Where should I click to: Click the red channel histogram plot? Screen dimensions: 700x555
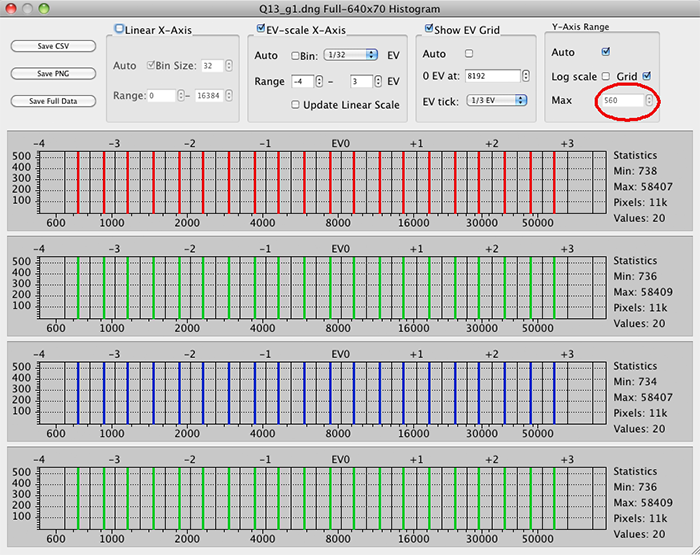(x=323, y=182)
